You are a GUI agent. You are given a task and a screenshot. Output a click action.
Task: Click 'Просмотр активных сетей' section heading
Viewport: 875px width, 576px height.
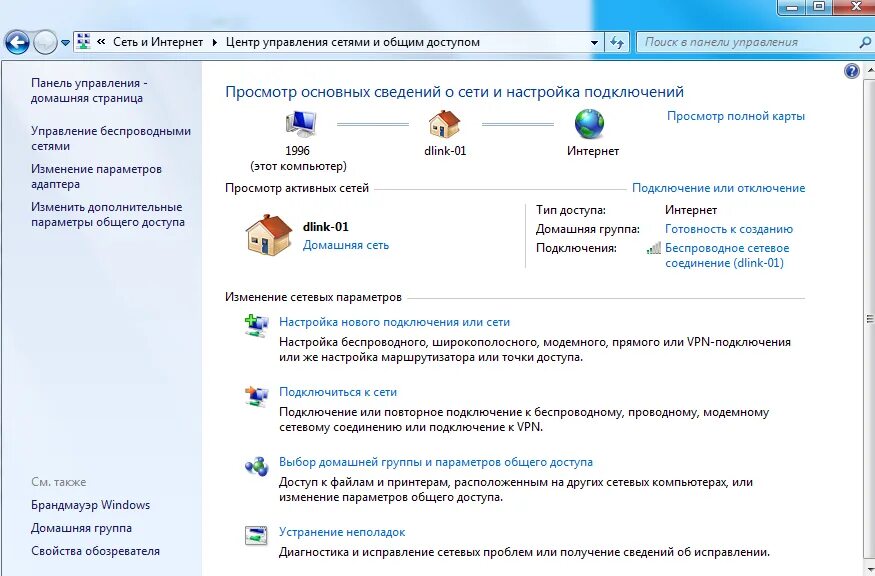point(297,188)
